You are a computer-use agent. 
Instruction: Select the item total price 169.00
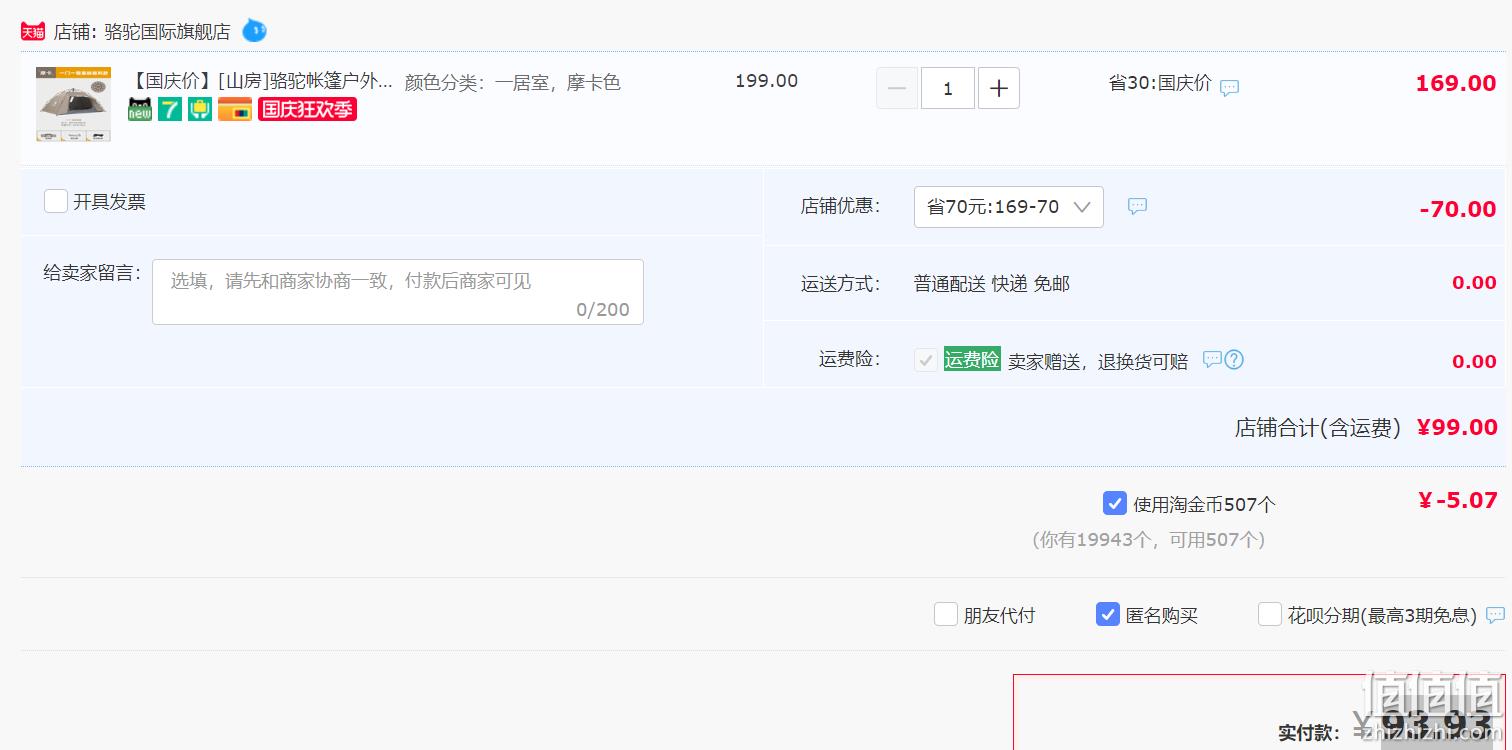click(1456, 83)
